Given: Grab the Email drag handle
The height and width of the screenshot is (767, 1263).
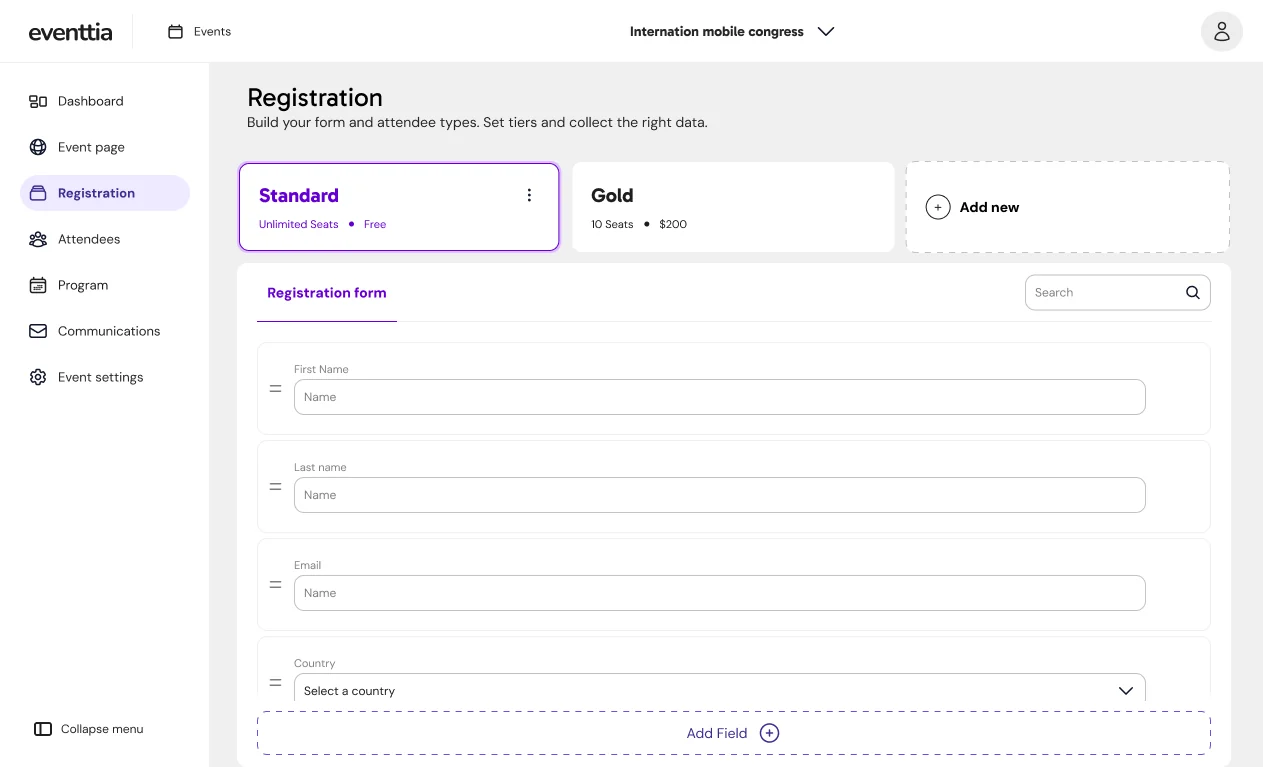Looking at the screenshot, I should pos(276,585).
